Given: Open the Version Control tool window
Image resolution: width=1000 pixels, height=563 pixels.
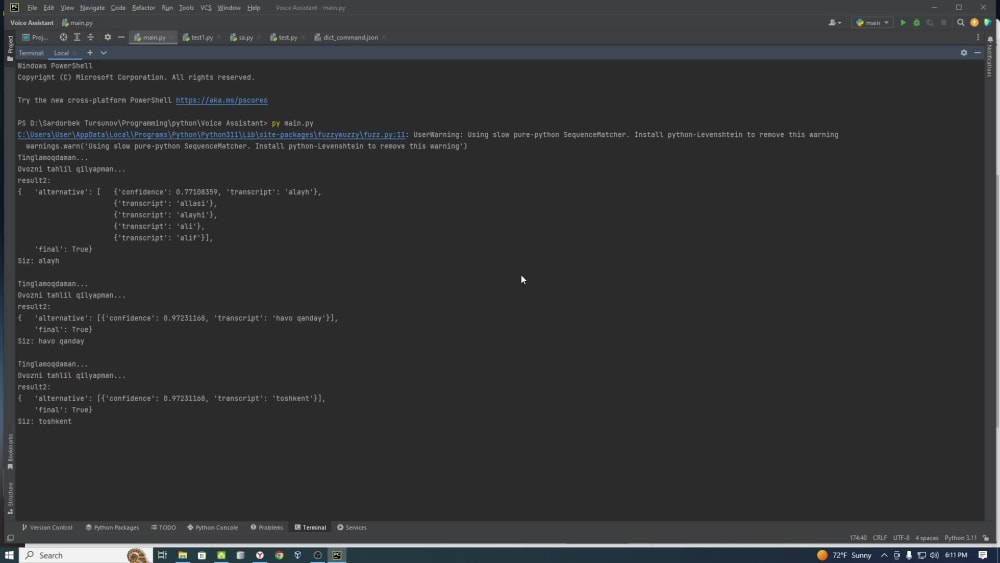Looking at the screenshot, I should pos(47,527).
